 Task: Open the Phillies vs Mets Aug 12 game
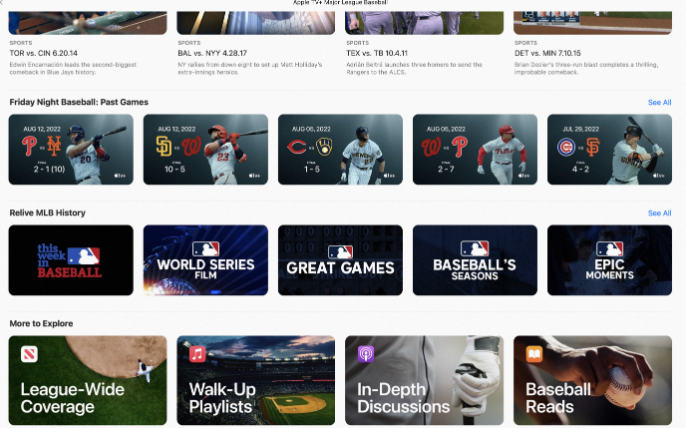point(71,149)
